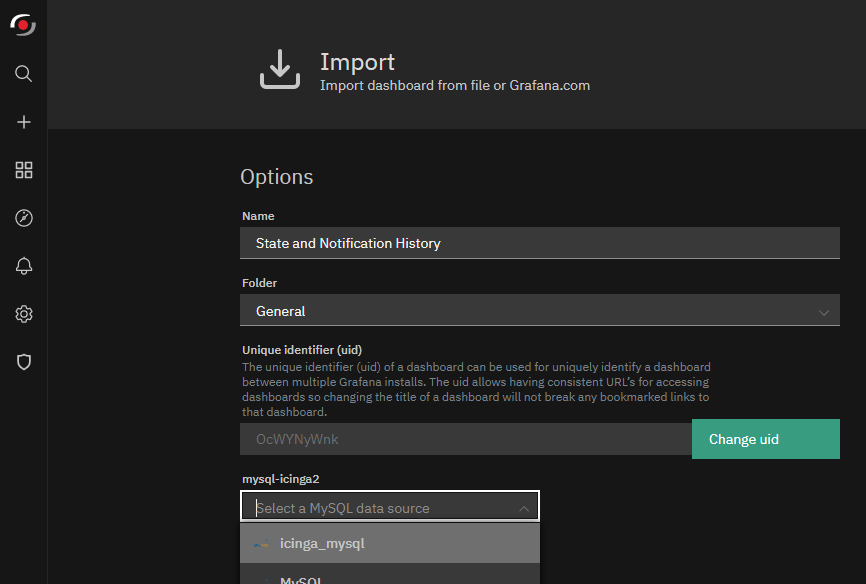Click the Import page heading

point(357,62)
